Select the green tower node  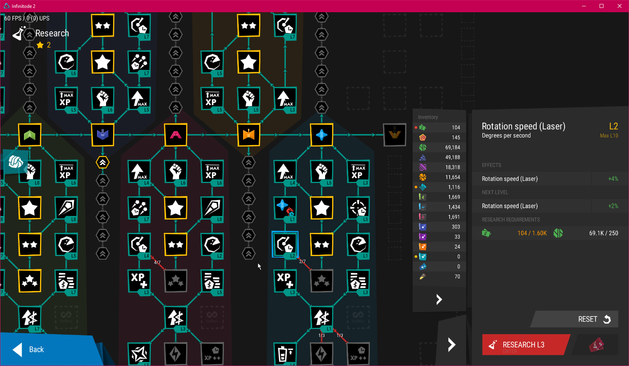tap(30, 135)
